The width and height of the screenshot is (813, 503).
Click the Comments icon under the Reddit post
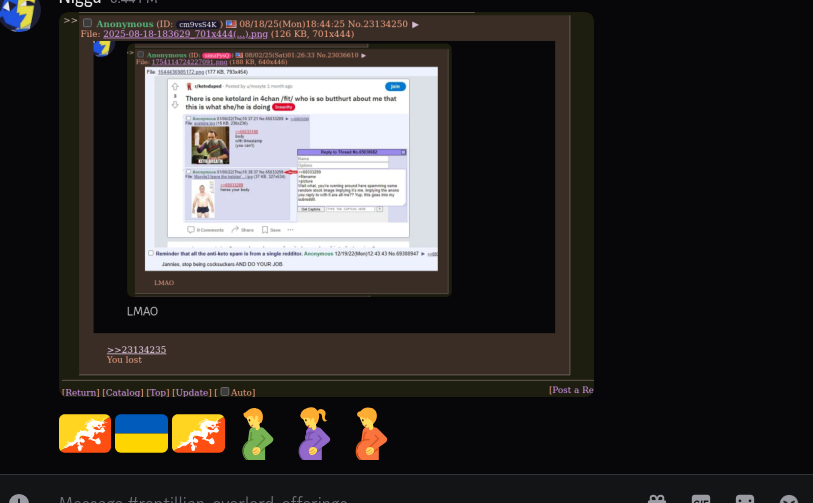[x=190, y=230]
